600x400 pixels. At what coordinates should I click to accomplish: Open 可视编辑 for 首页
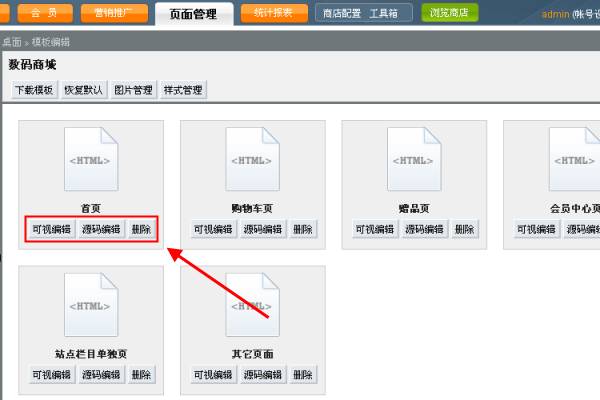(x=52, y=229)
